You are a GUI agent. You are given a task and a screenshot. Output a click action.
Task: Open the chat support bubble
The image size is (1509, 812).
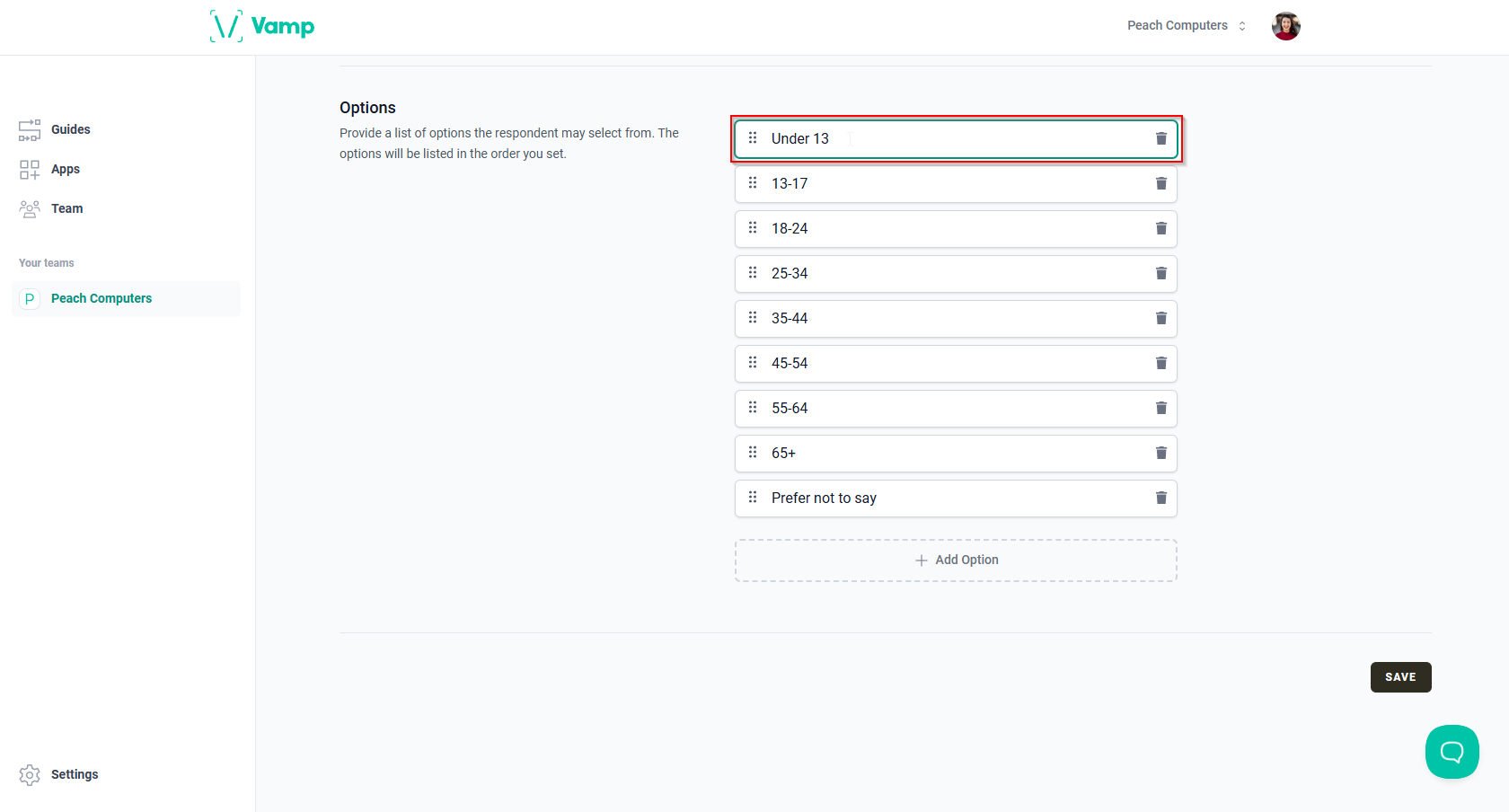tap(1452, 752)
